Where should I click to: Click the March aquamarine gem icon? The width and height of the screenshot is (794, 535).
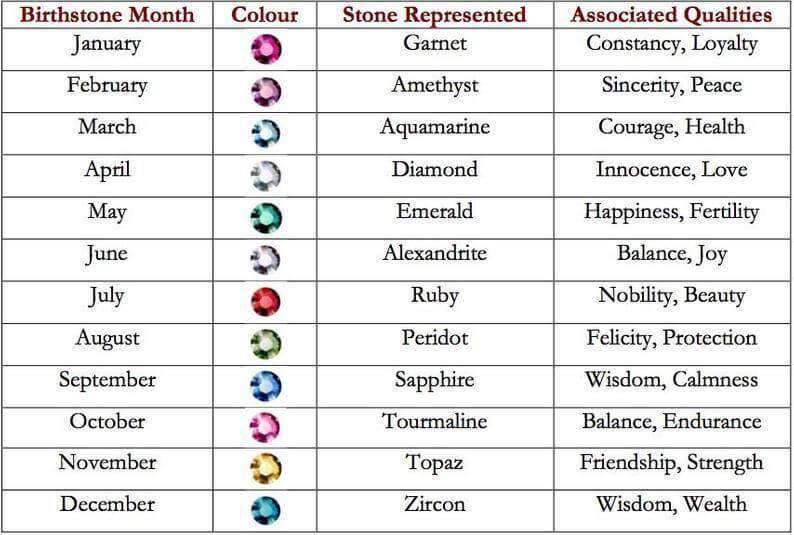click(x=266, y=134)
